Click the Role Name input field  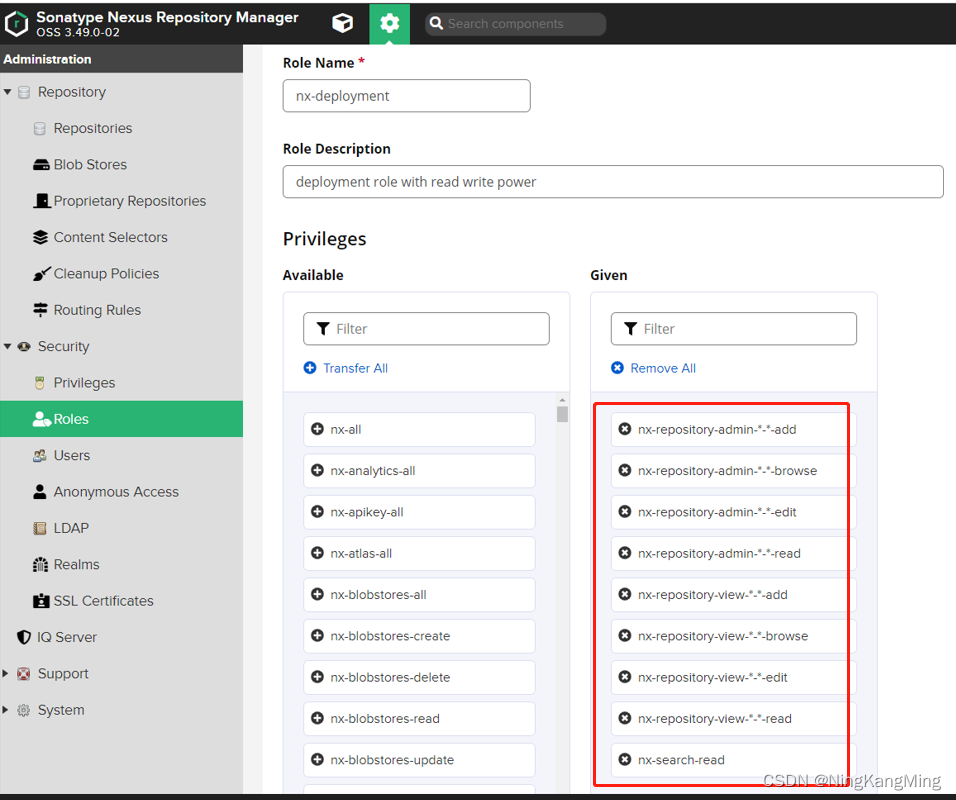(x=407, y=96)
